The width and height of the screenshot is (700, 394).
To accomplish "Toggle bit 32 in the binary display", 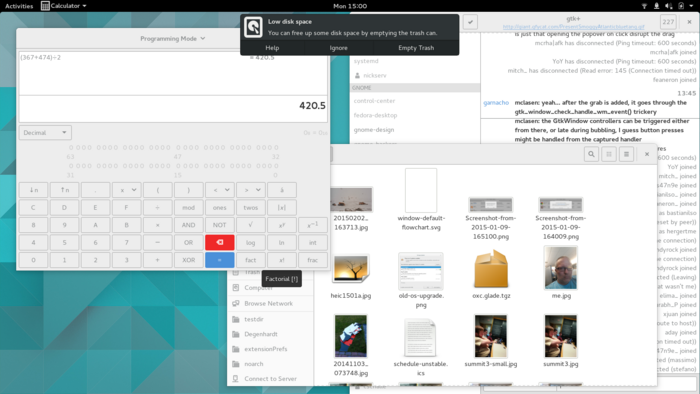I will tap(276, 147).
